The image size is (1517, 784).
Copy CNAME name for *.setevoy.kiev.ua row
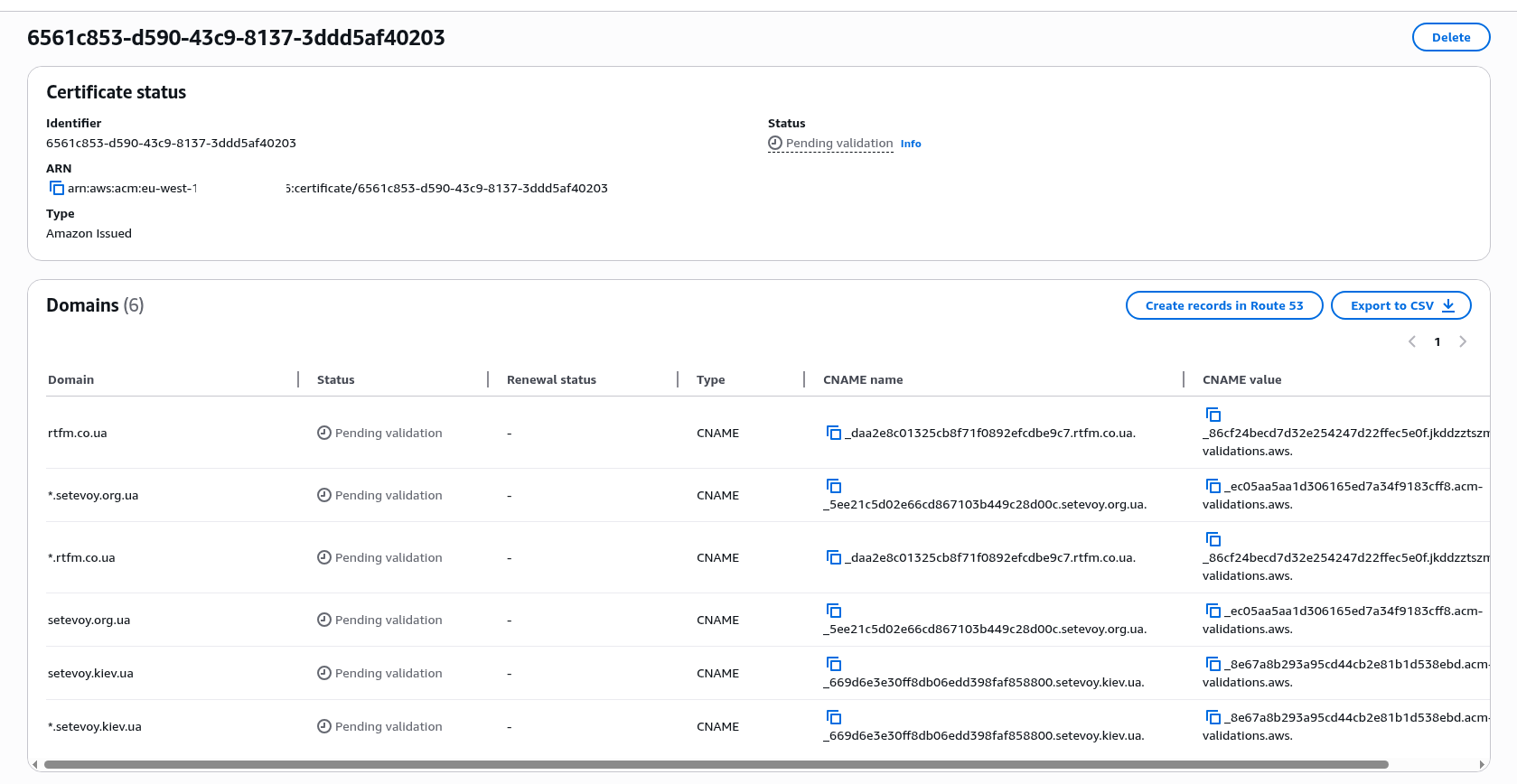point(834,717)
